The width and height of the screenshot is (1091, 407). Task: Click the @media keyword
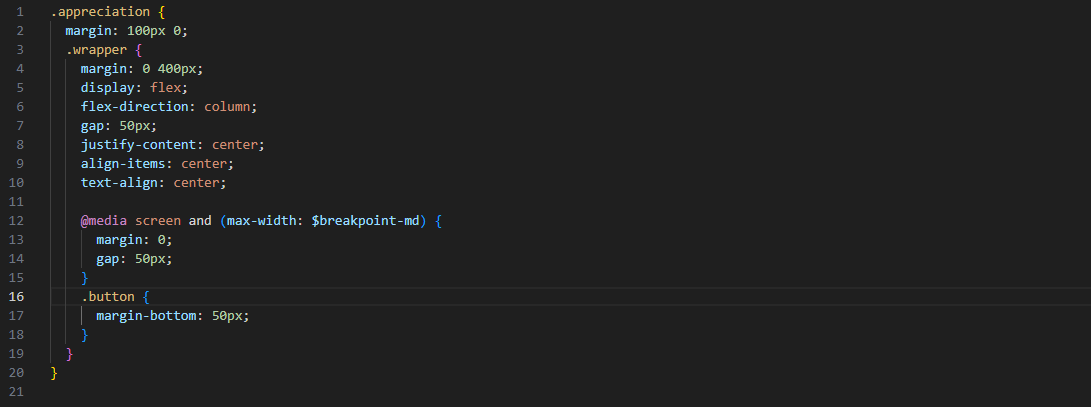(x=103, y=220)
